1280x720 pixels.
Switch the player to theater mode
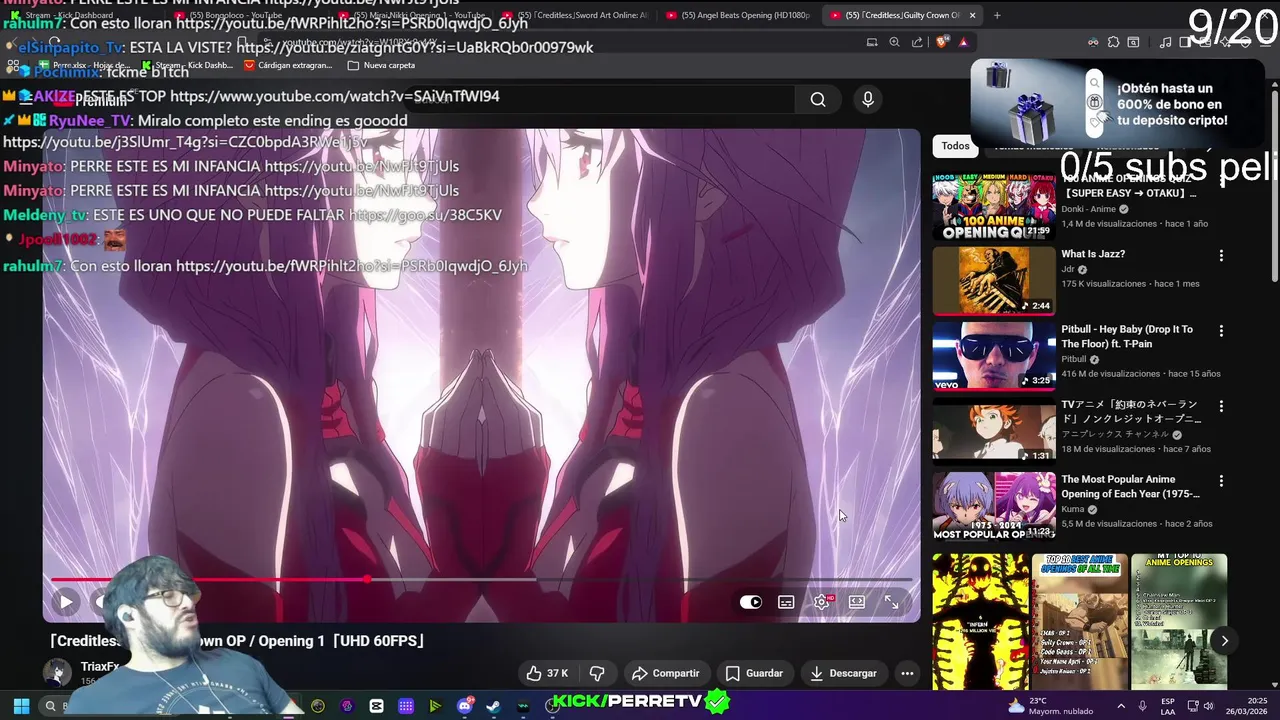point(857,602)
